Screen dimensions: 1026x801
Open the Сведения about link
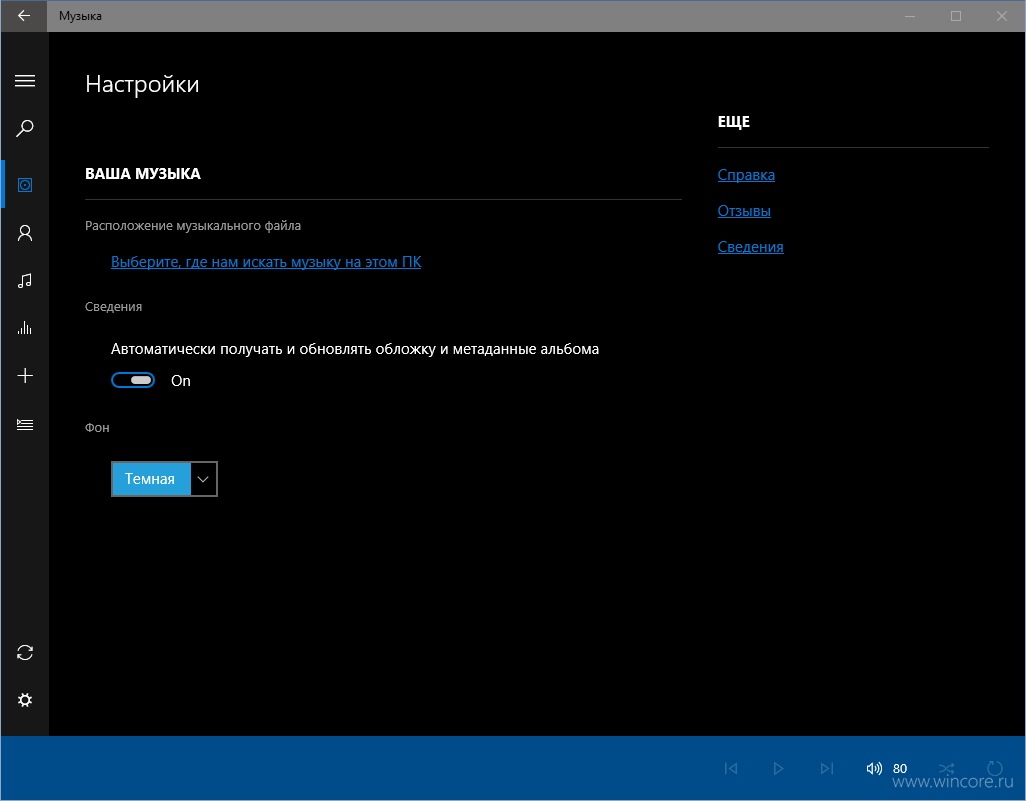tap(751, 247)
